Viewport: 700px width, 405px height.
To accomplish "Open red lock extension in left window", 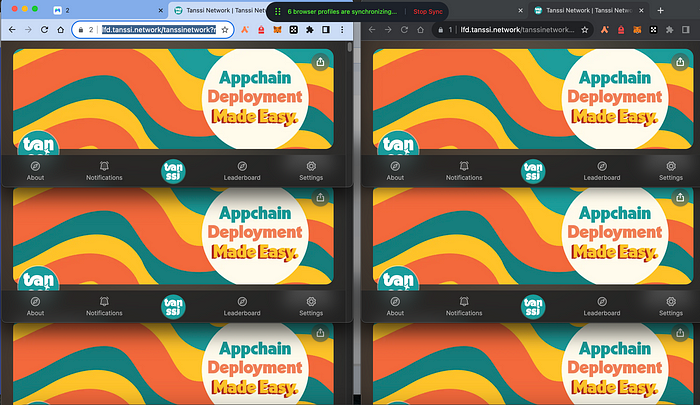I will coord(261,30).
